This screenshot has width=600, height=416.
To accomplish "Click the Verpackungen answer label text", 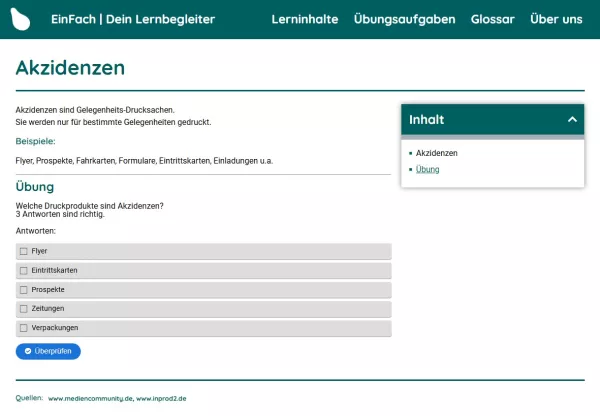I will pyautogui.click(x=55, y=328).
